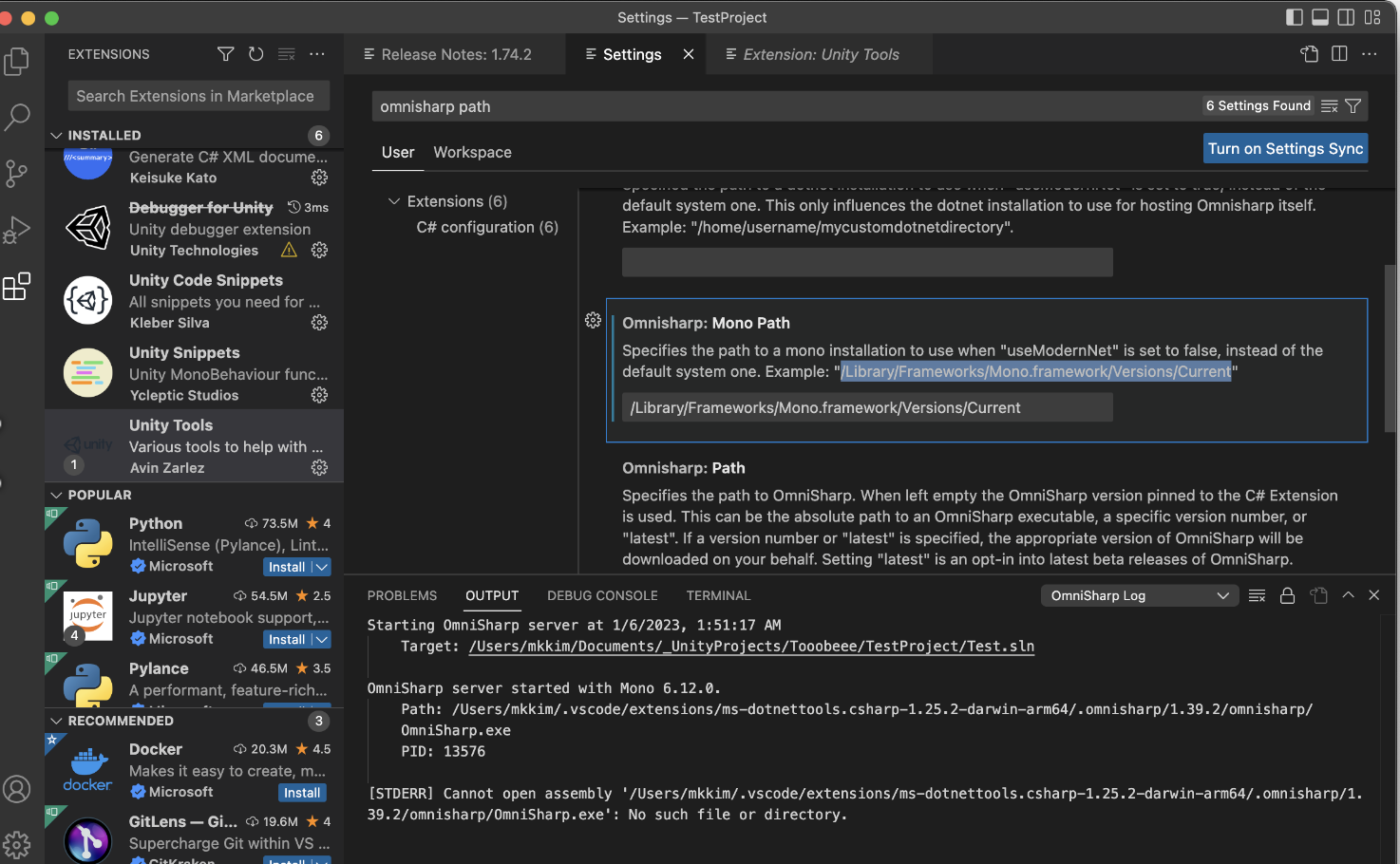Select the User settings scope tab
The image size is (1400, 864).
point(398,152)
